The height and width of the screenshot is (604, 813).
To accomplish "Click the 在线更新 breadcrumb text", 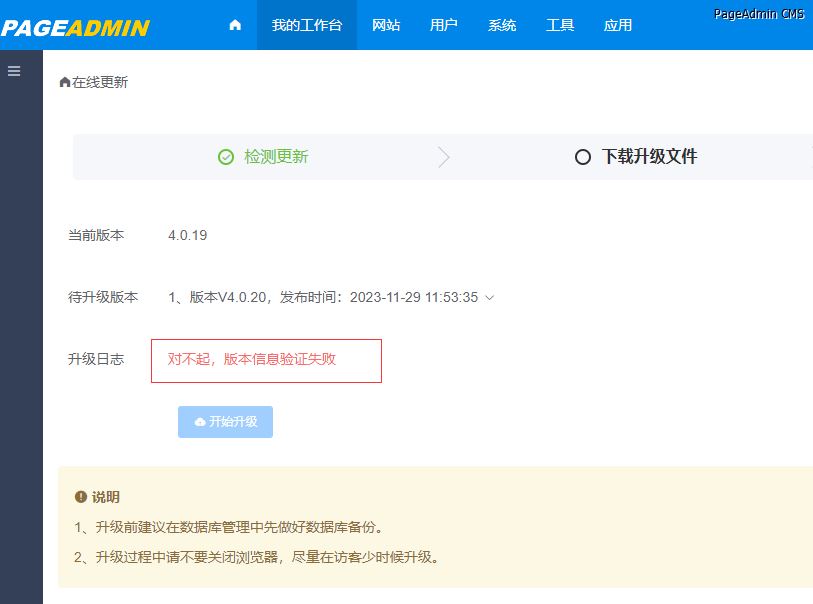I will click(100, 82).
